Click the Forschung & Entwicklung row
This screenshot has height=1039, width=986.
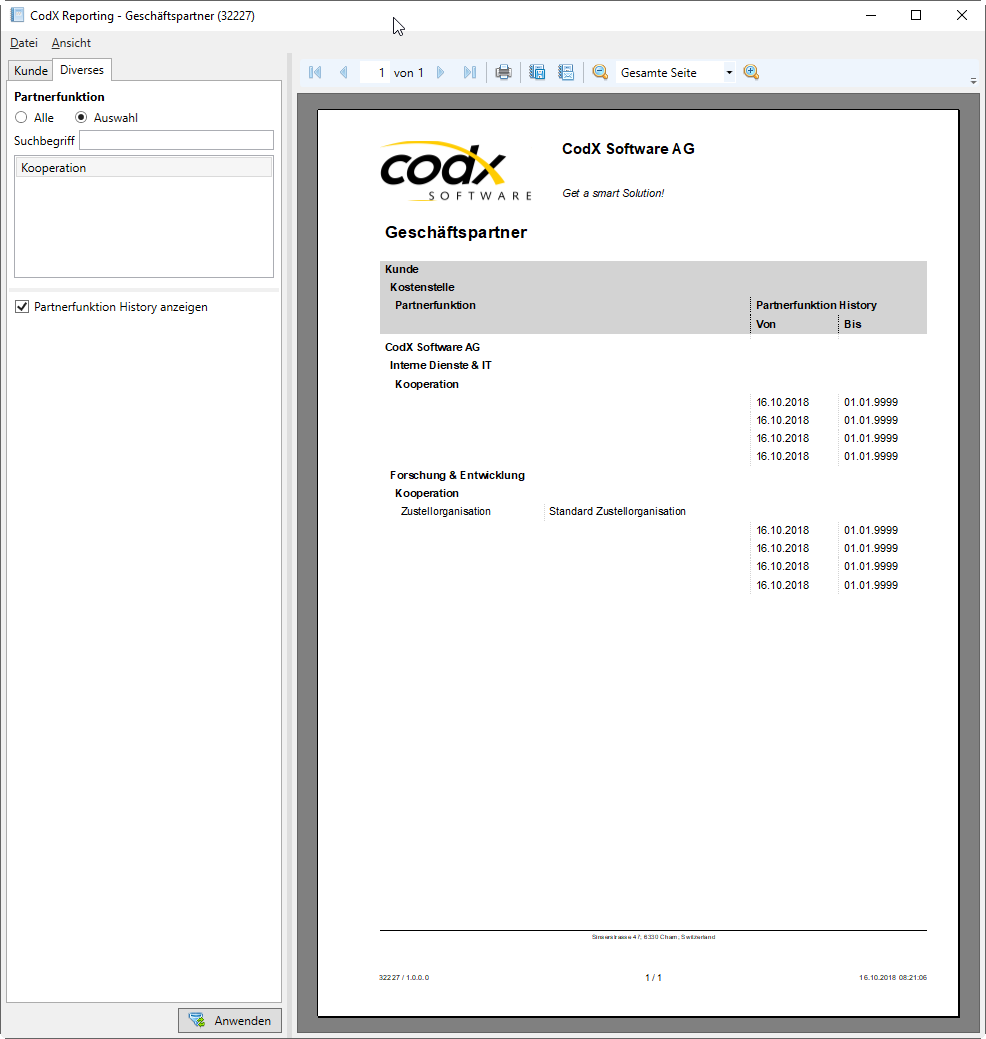pos(457,475)
